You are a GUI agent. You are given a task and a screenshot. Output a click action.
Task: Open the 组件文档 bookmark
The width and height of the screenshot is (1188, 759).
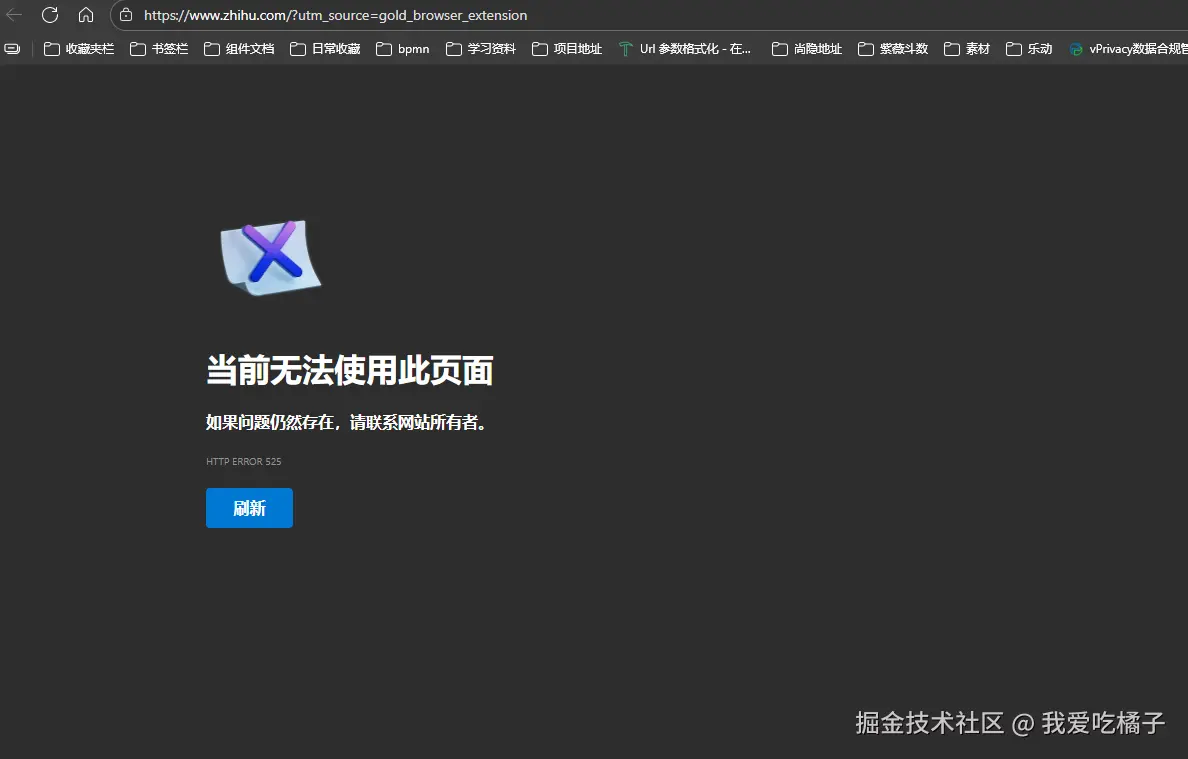tap(239, 48)
